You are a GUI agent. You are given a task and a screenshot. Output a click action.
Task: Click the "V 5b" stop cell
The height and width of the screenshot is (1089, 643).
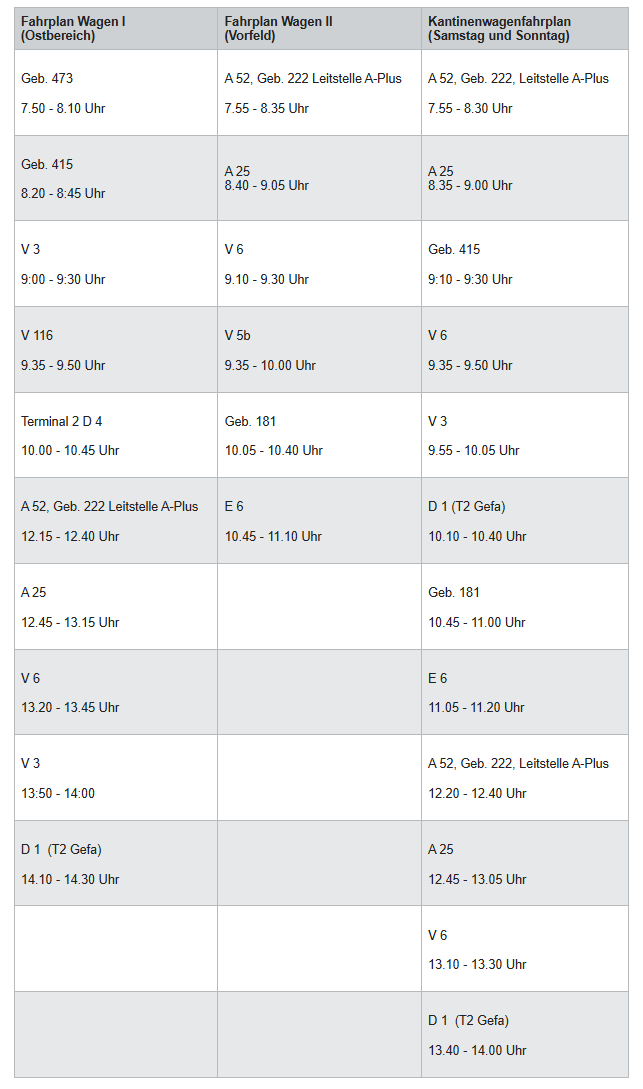coord(319,350)
